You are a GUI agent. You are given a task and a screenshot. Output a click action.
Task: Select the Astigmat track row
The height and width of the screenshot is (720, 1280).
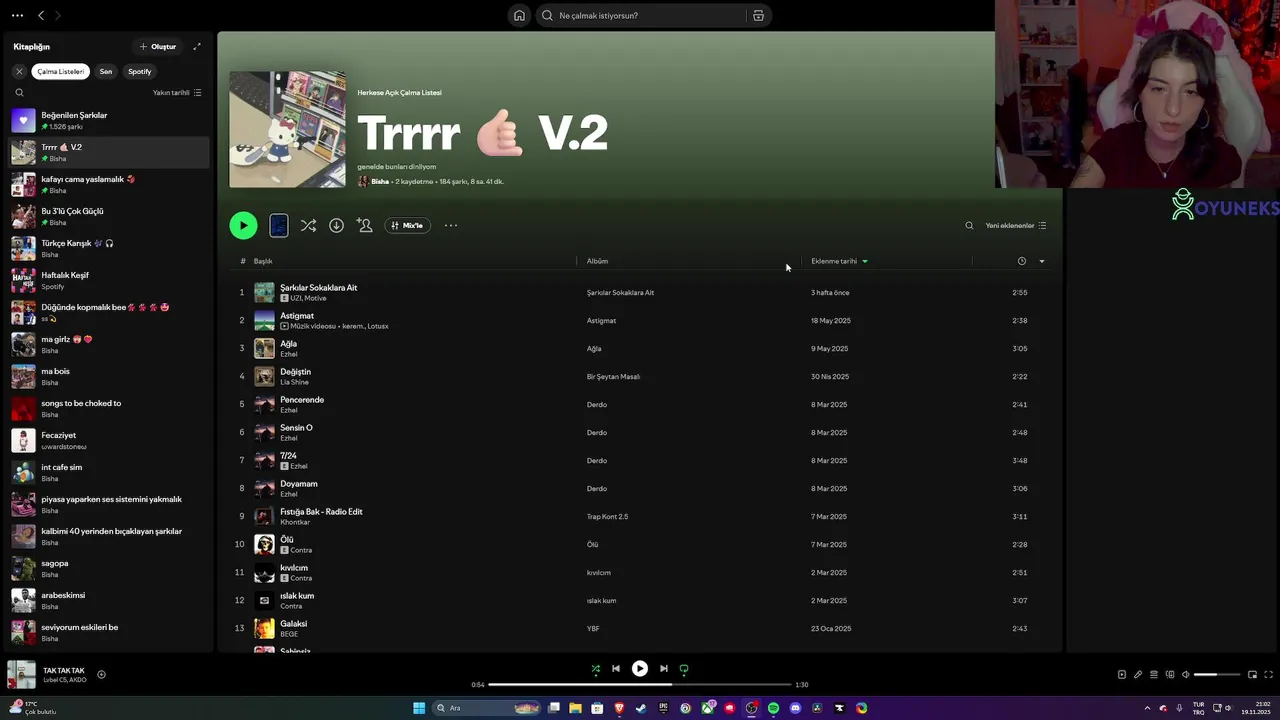(640, 320)
